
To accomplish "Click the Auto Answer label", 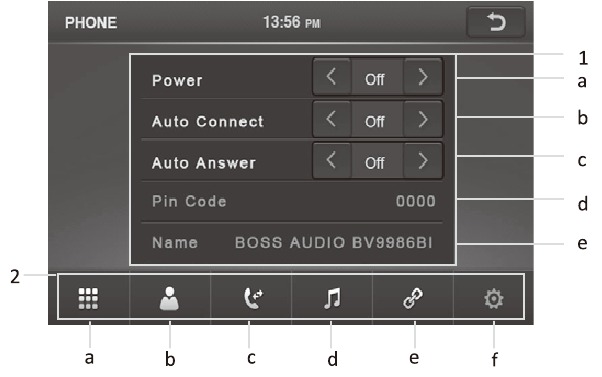I will click(203, 163).
